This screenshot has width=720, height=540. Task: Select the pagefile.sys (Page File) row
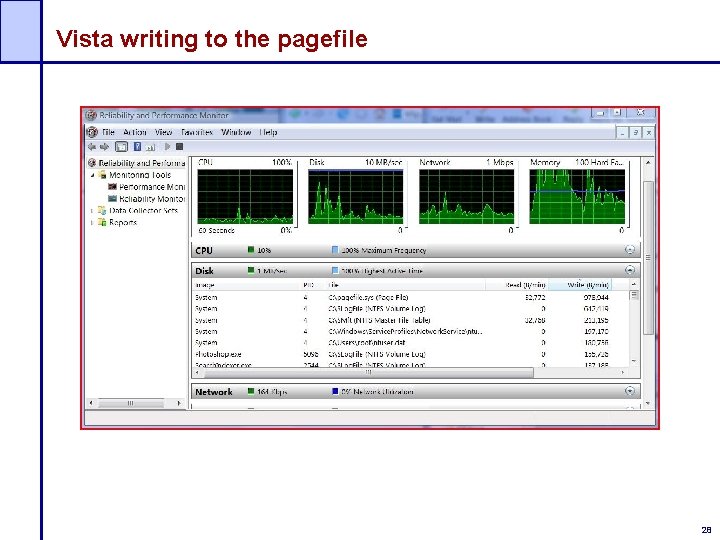(x=411, y=298)
